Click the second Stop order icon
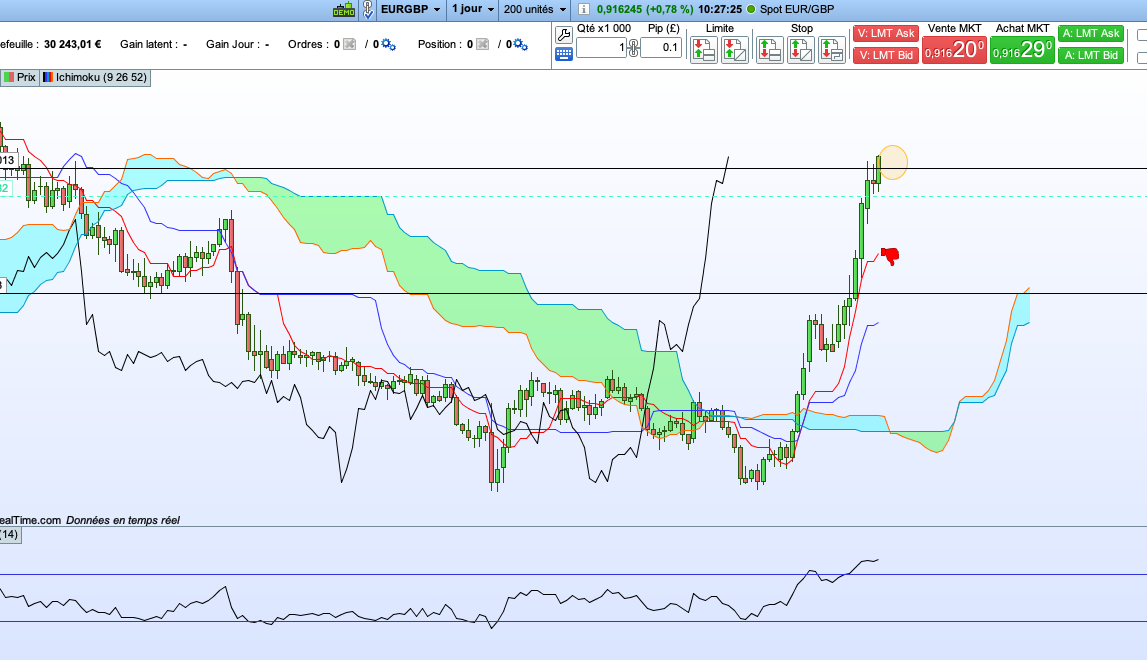The height and width of the screenshot is (660, 1147). tap(800, 50)
